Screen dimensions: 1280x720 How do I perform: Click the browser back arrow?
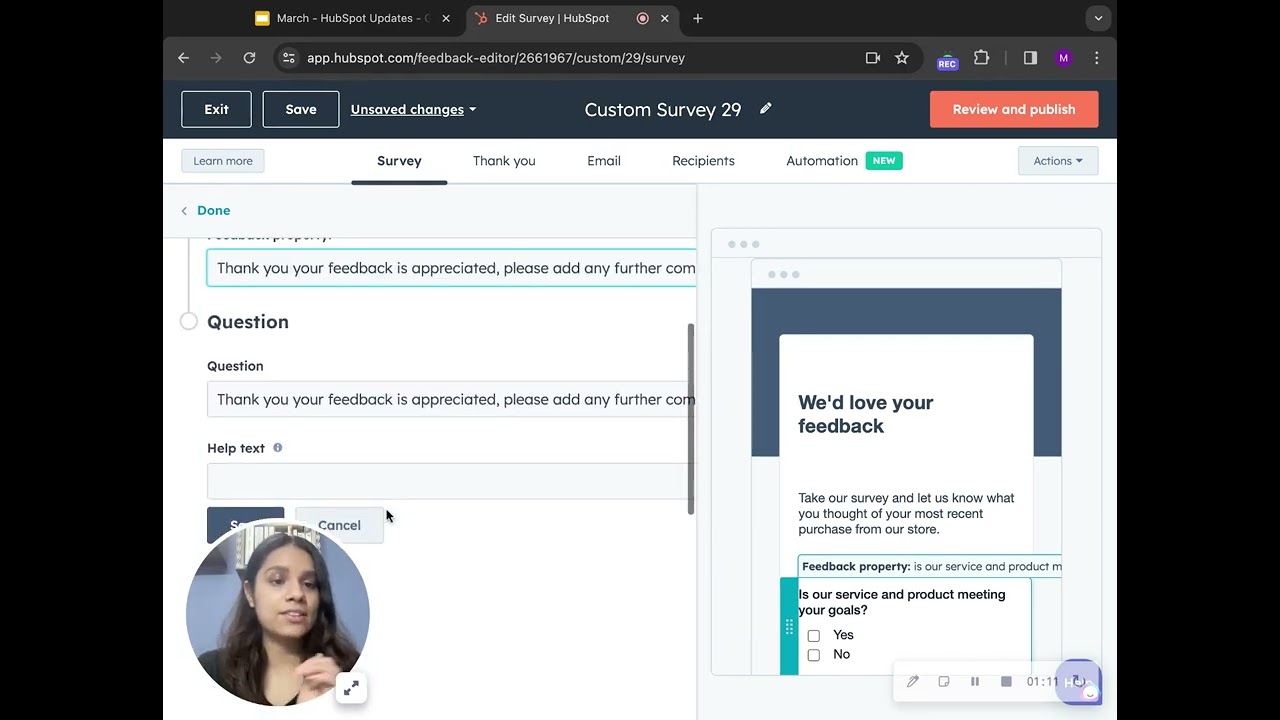click(x=183, y=58)
